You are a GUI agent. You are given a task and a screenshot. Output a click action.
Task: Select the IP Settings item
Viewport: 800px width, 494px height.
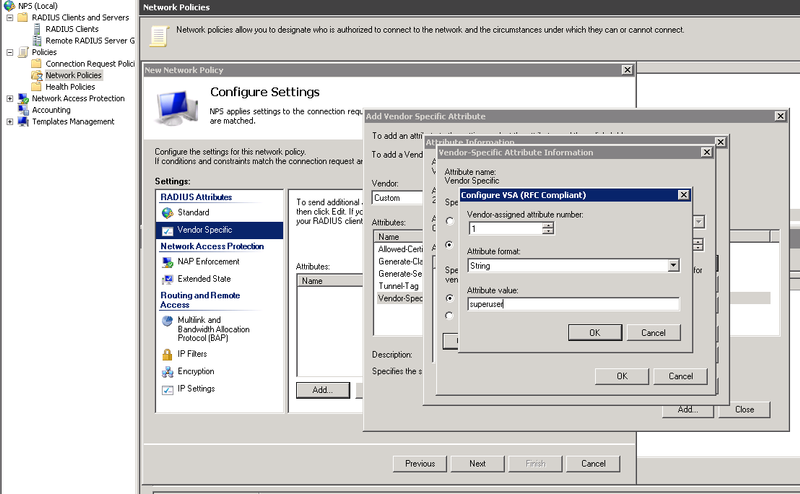pyautogui.click(x=195, y=389)
